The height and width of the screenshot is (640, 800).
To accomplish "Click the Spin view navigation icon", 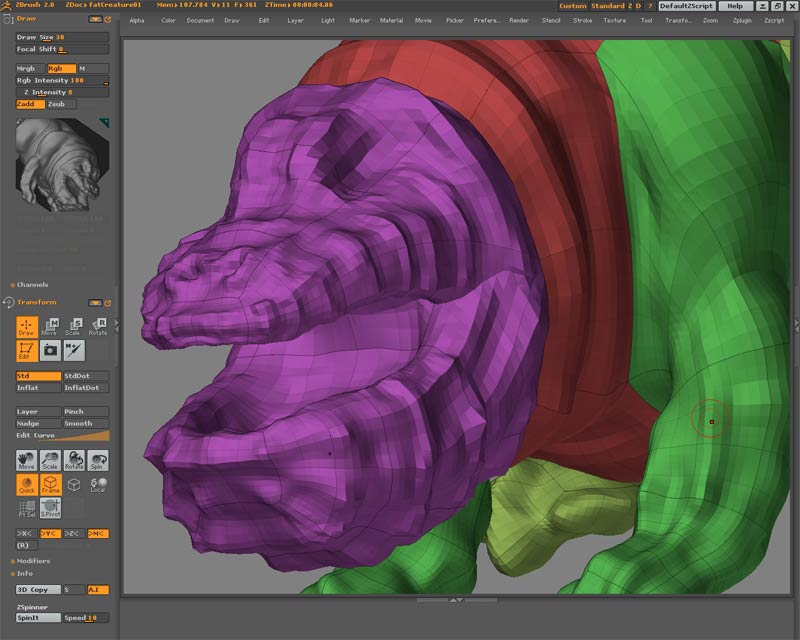I will pos(98,461).
